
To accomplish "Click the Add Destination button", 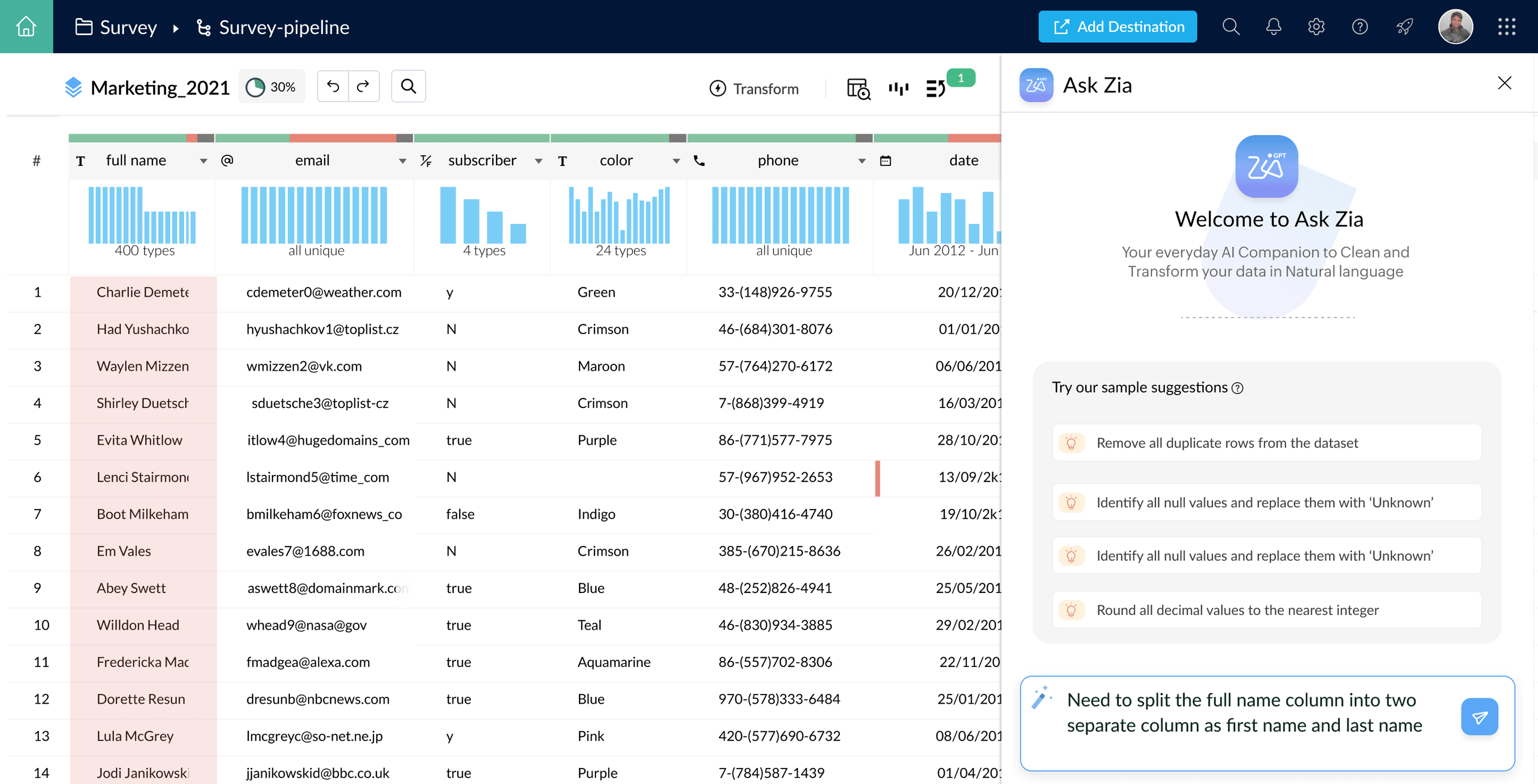I will 1117,26.
